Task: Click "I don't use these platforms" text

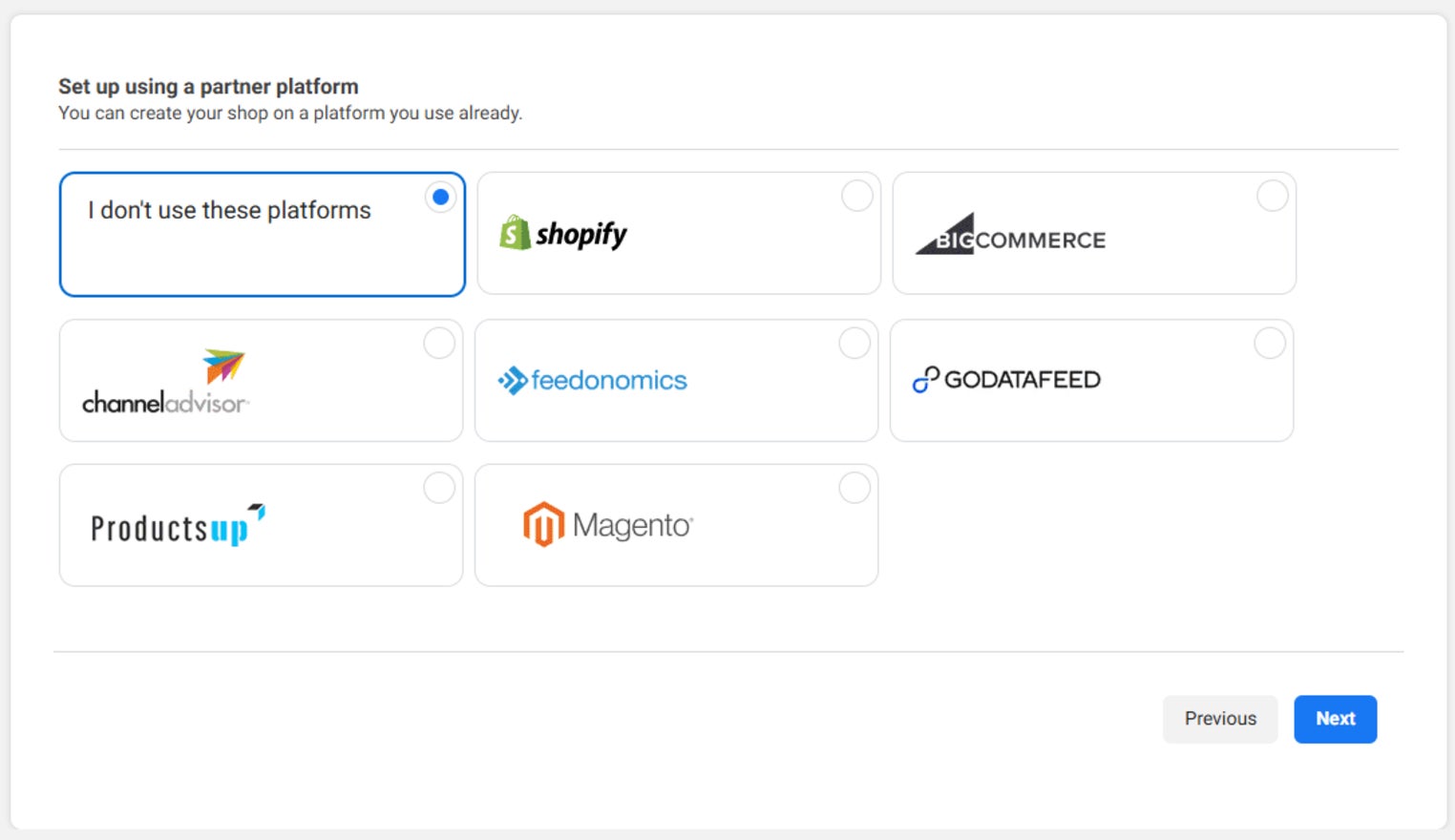Action: [x=229, y=210]
